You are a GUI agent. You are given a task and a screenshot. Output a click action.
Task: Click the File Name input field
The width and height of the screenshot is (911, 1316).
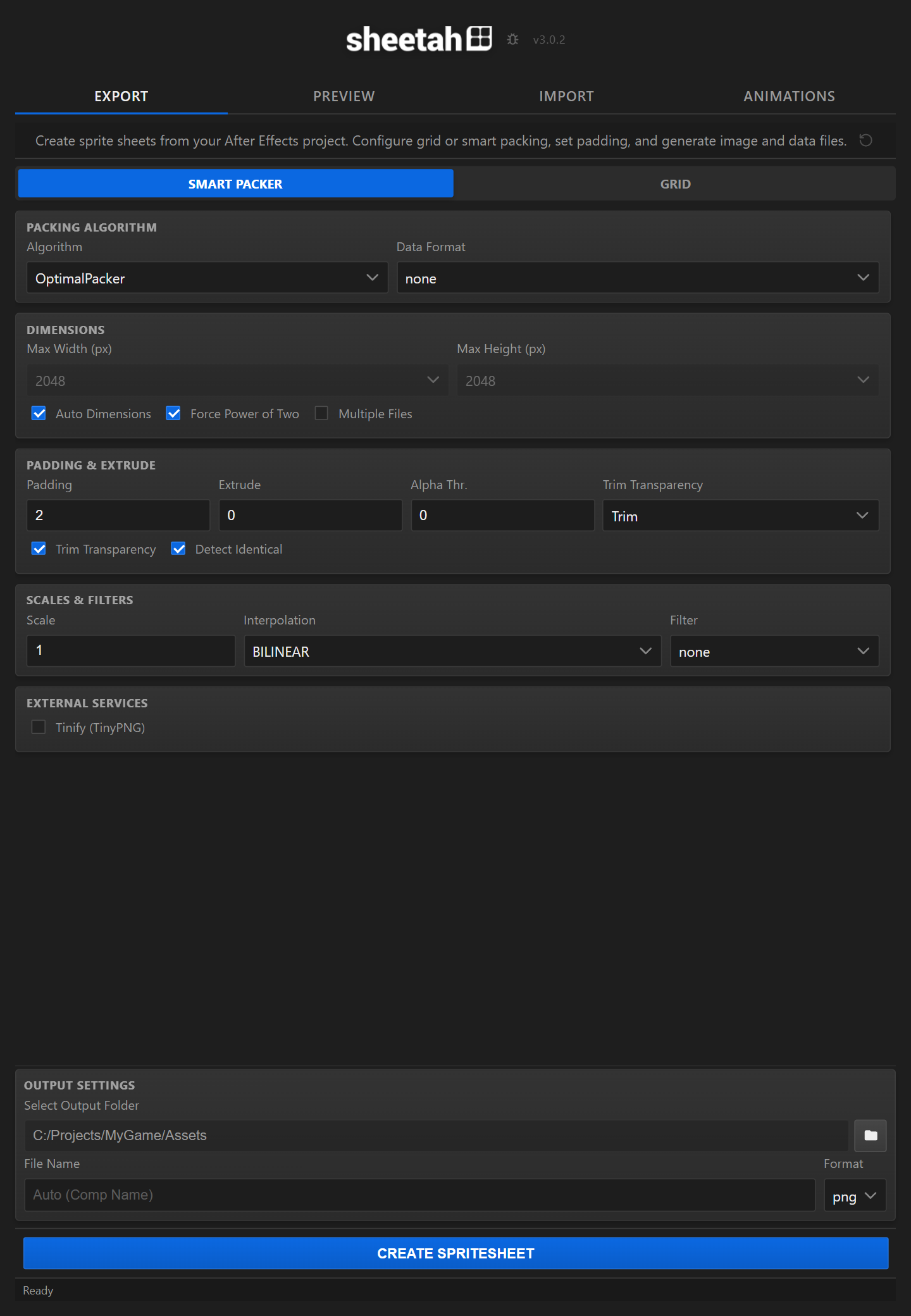[x=419, y=1195]
